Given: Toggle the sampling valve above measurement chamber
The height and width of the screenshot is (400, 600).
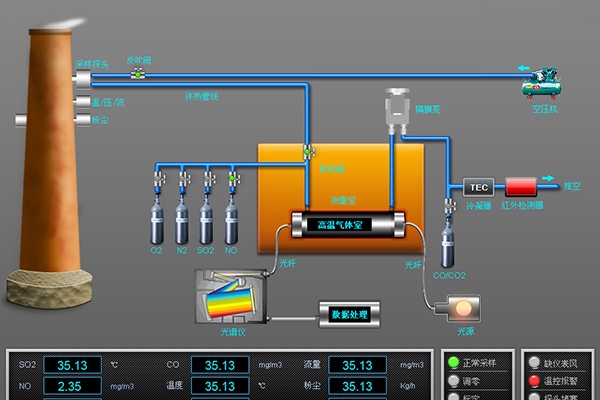Looking at the screenshot, I should [x=308, y=153].
